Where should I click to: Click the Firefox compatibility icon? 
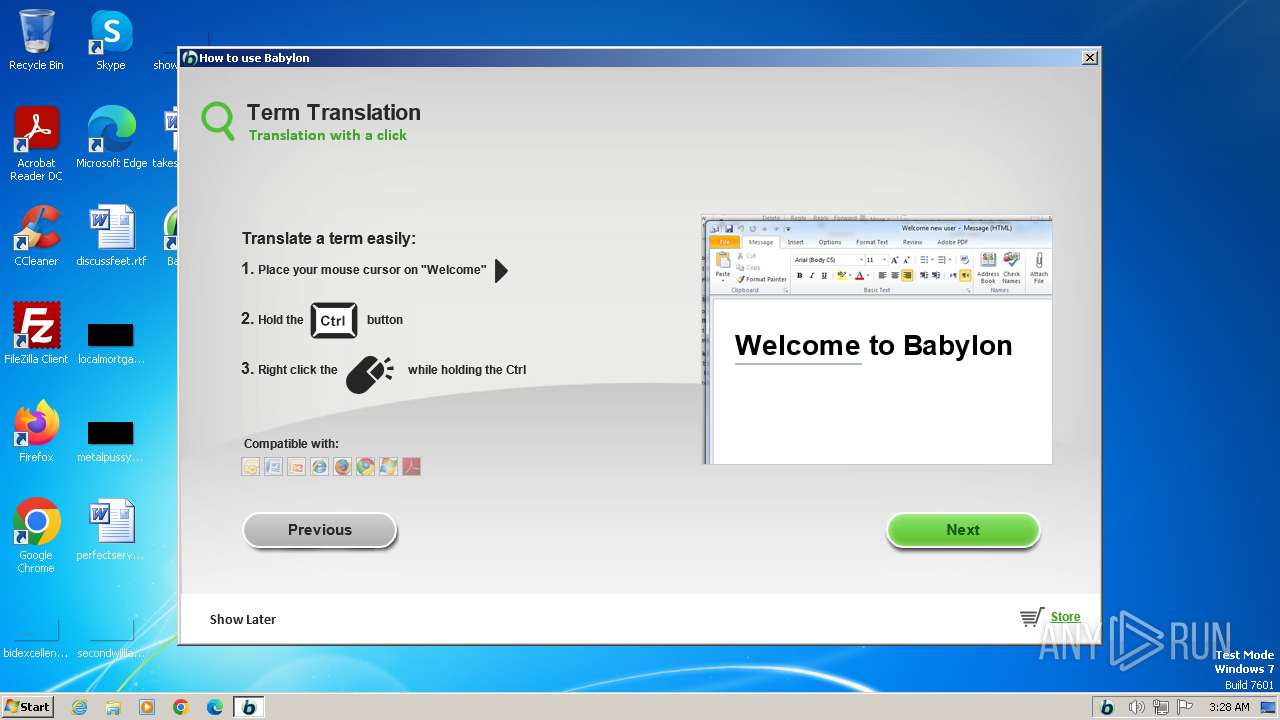click(343, 466)
